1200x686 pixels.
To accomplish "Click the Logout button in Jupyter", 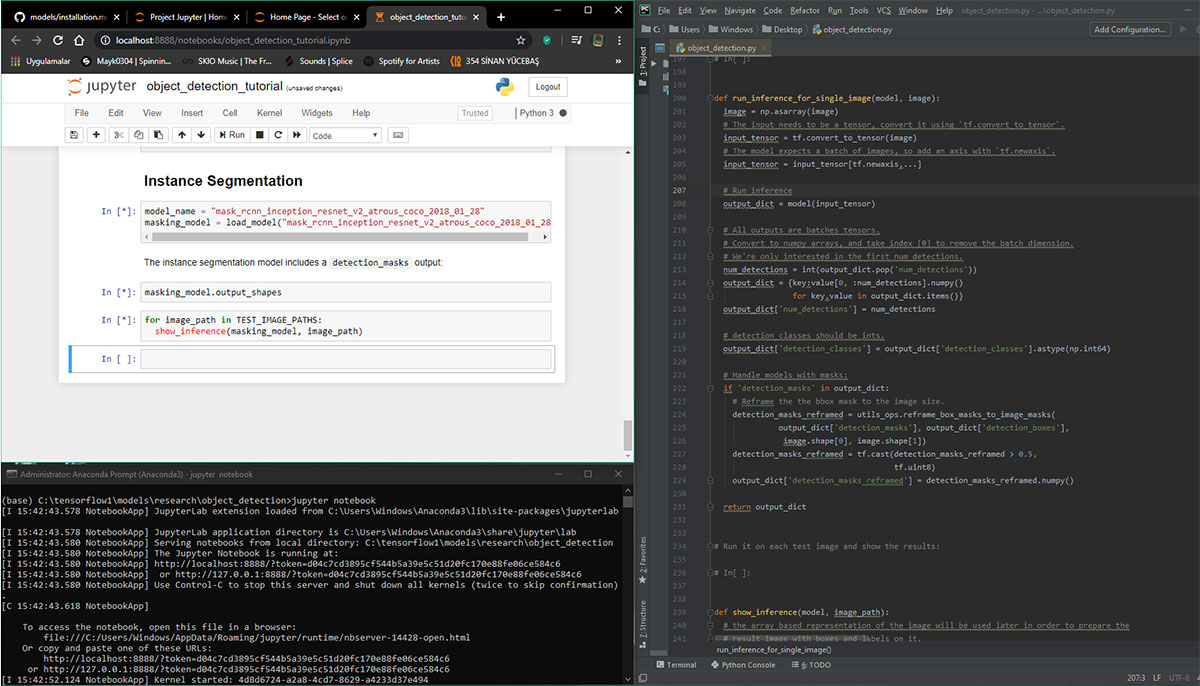I will point(548,87).
